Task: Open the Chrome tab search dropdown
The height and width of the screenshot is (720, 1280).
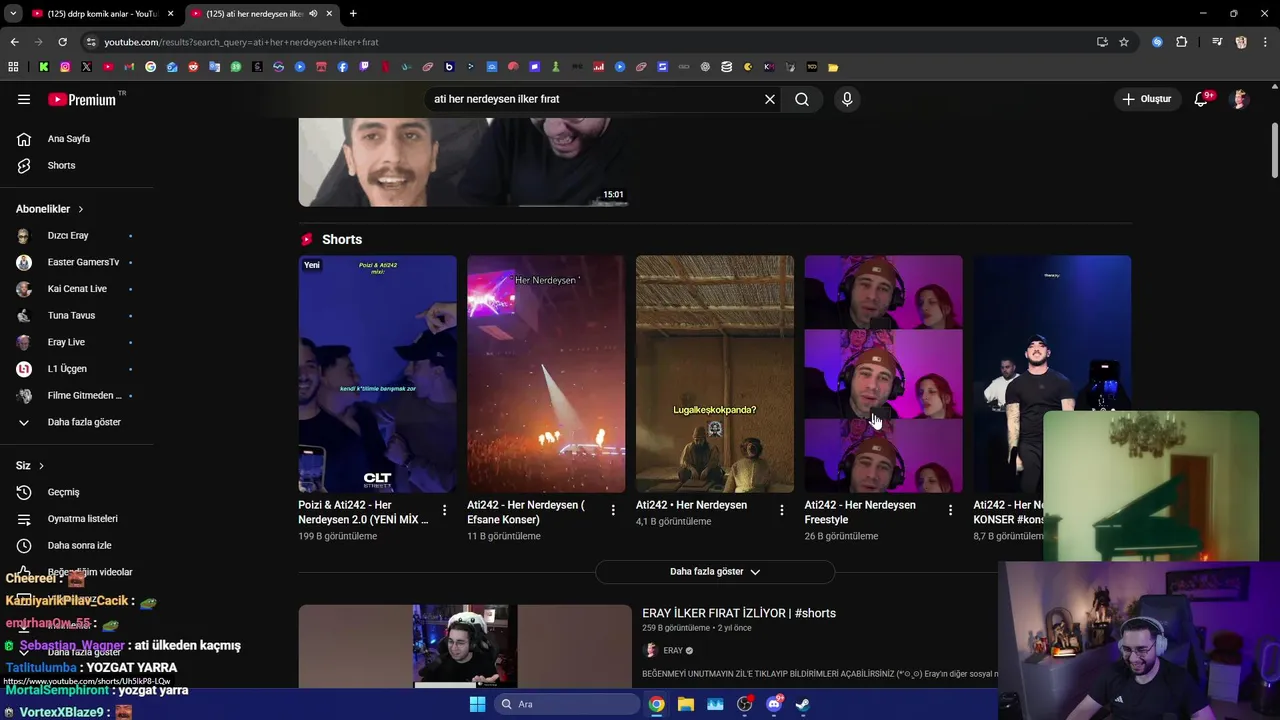Action: [x=13, y=13]
